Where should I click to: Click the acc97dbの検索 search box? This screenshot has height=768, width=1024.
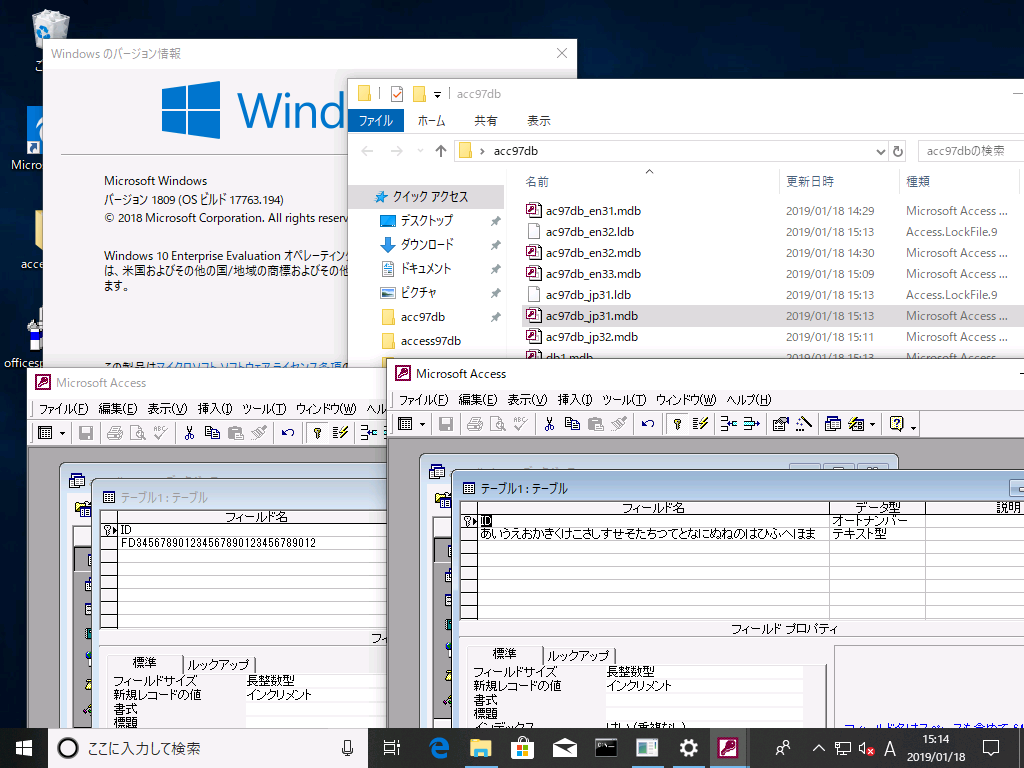click(970, 152)
